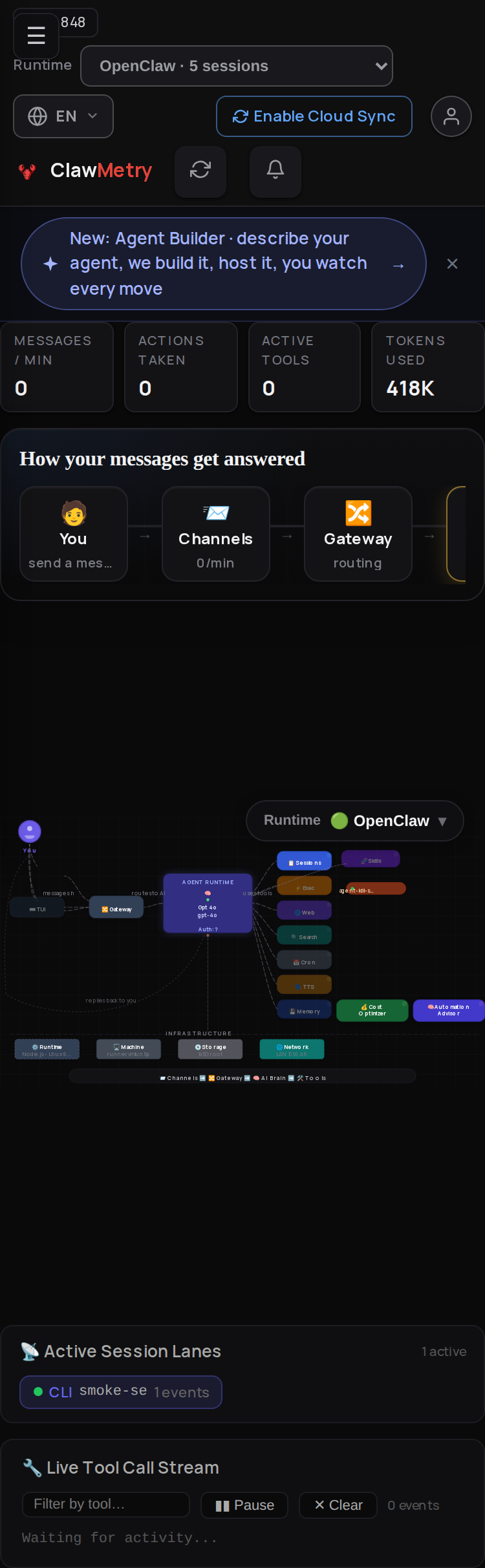Viewport: 485px width, 1568px height.
Task: Expand the OpenClaw sessions dropdown
Action: pos(237,66)
